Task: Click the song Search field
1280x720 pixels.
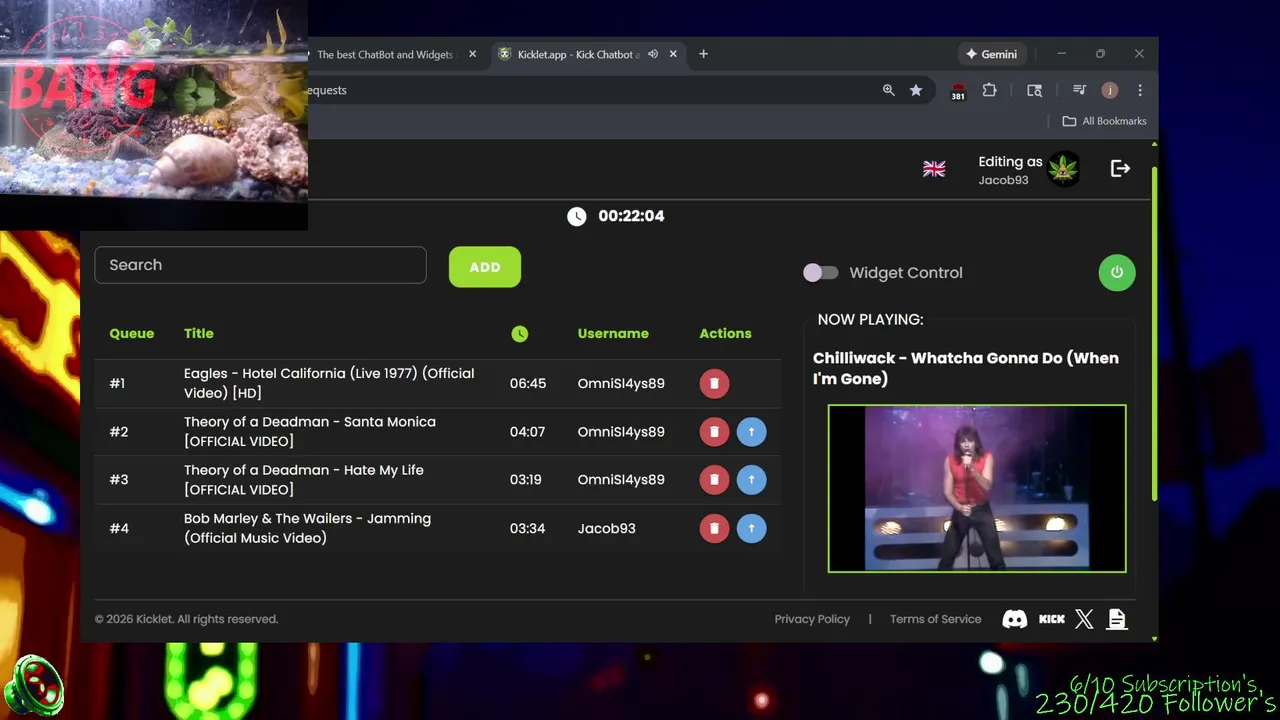Action: (x=260, y=265)
